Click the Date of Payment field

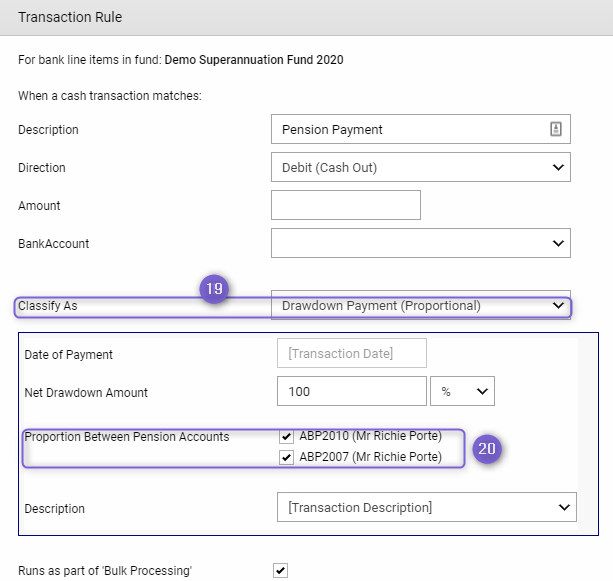click(x=352, y=353)
